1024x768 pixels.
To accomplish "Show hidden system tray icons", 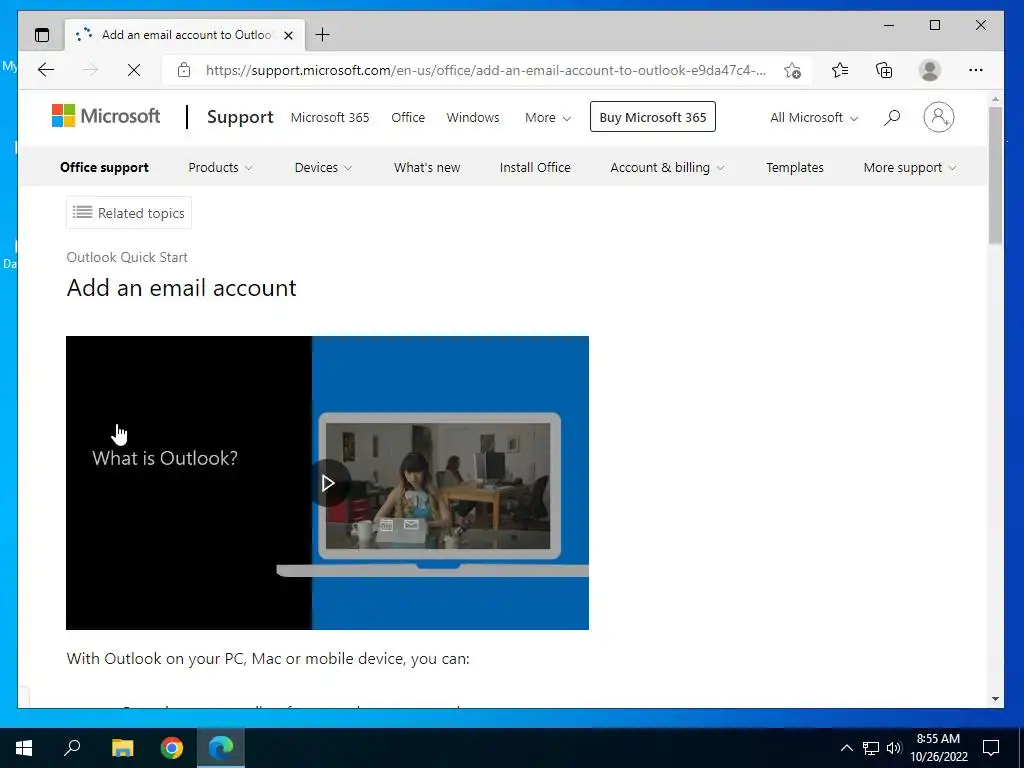I will (x=846, y=748).
